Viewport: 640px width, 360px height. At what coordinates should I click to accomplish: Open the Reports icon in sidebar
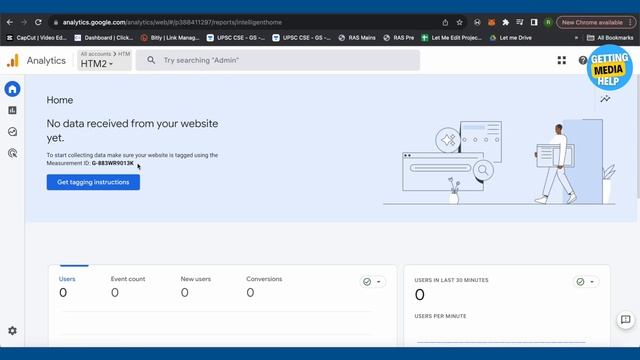12,110
